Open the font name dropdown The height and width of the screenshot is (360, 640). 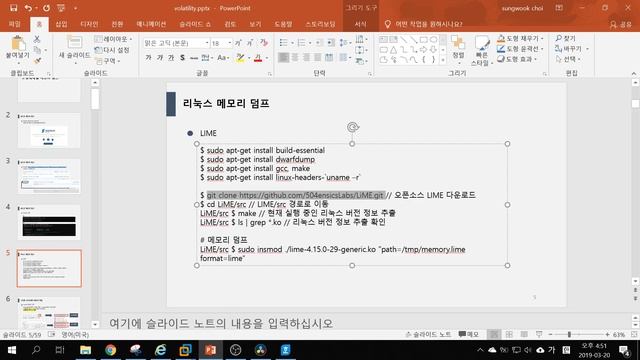(207, 43)
